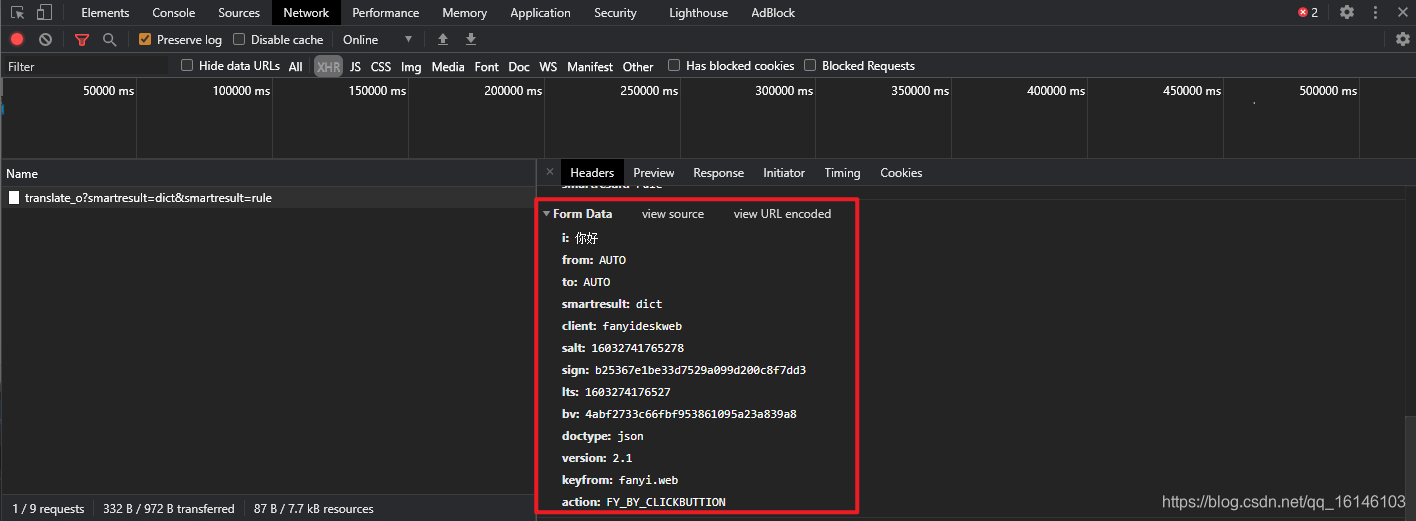Open DevTools settings gear at top
1416x521 pixels.
pyautogui.click(x=1347, y=12)
